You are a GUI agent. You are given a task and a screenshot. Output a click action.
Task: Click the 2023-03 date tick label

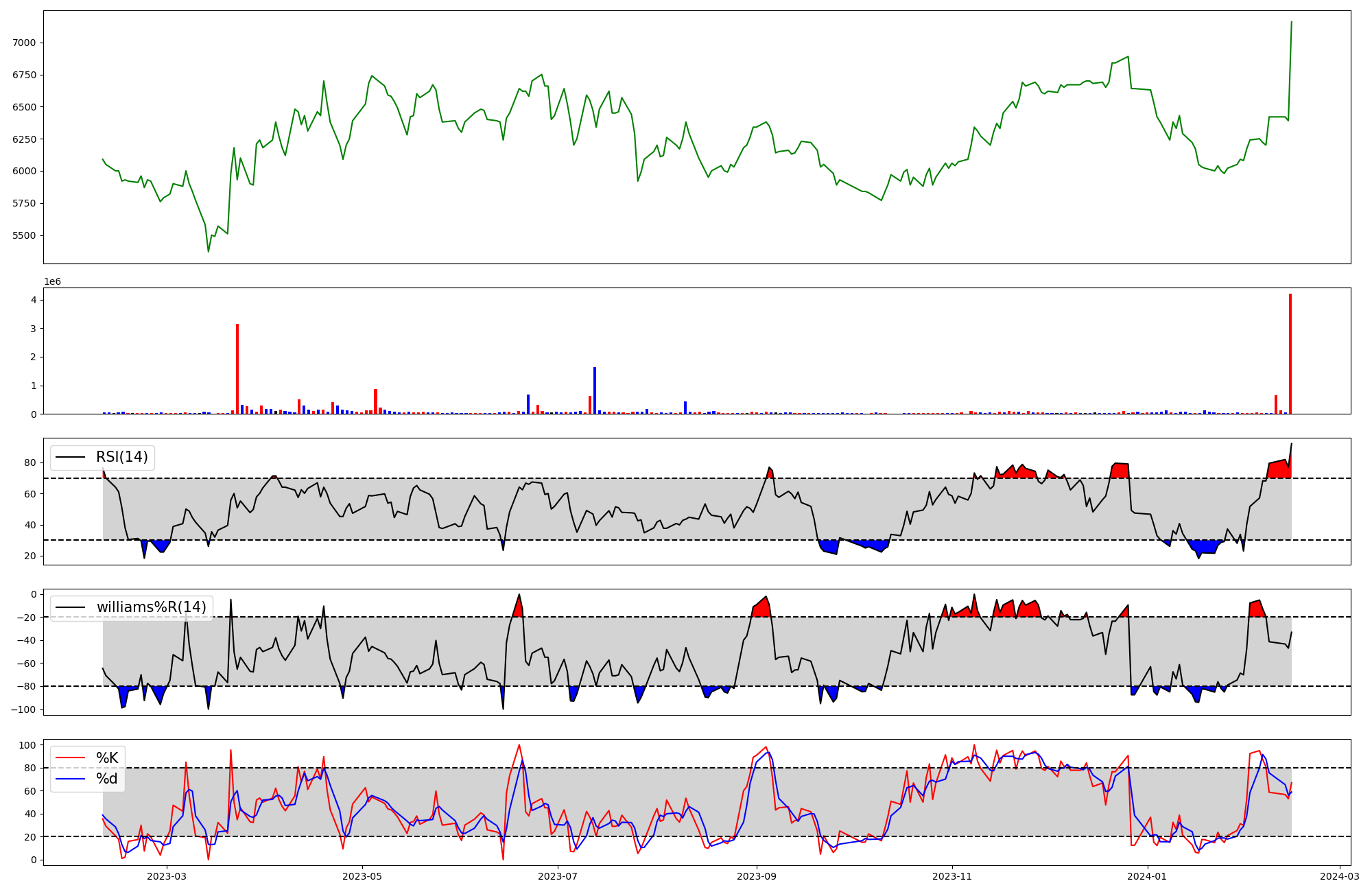(167, 876)
